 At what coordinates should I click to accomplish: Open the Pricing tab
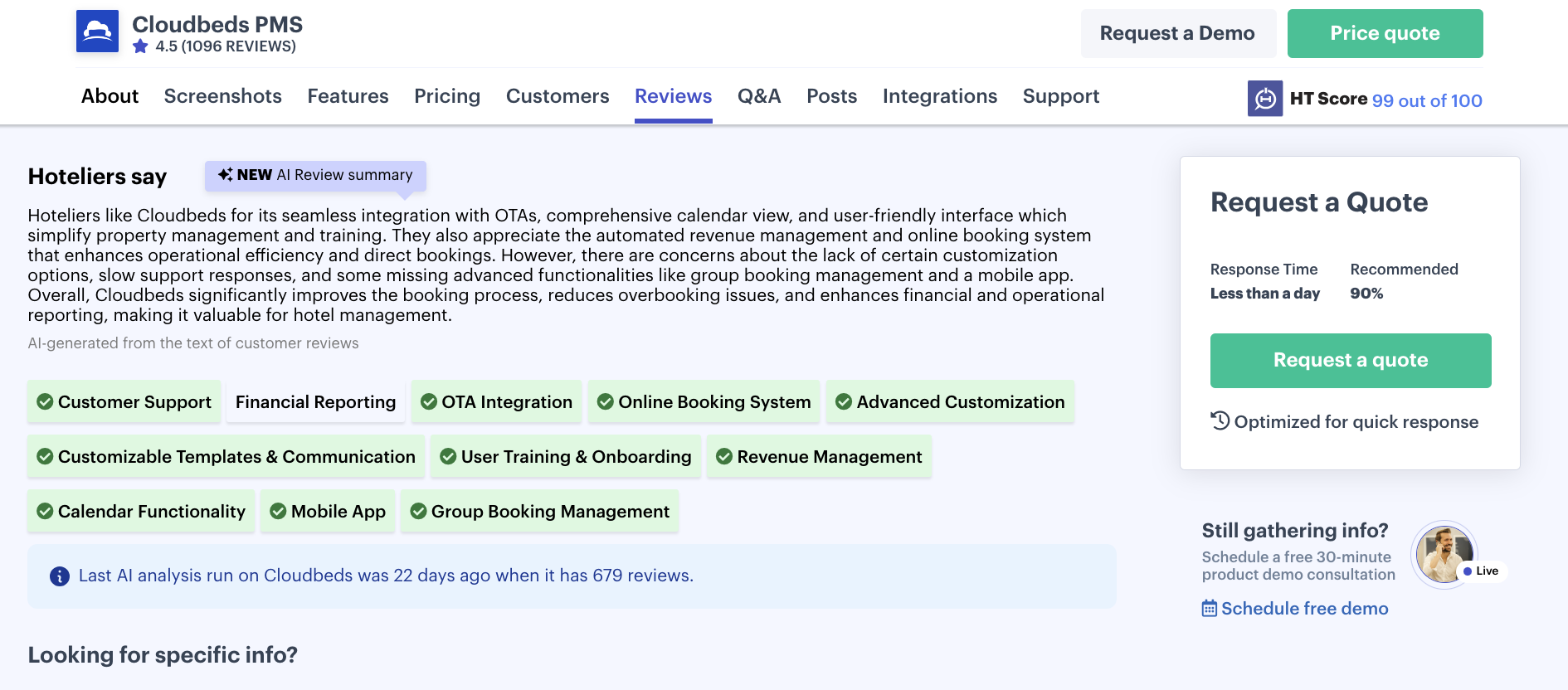[447, 96]
